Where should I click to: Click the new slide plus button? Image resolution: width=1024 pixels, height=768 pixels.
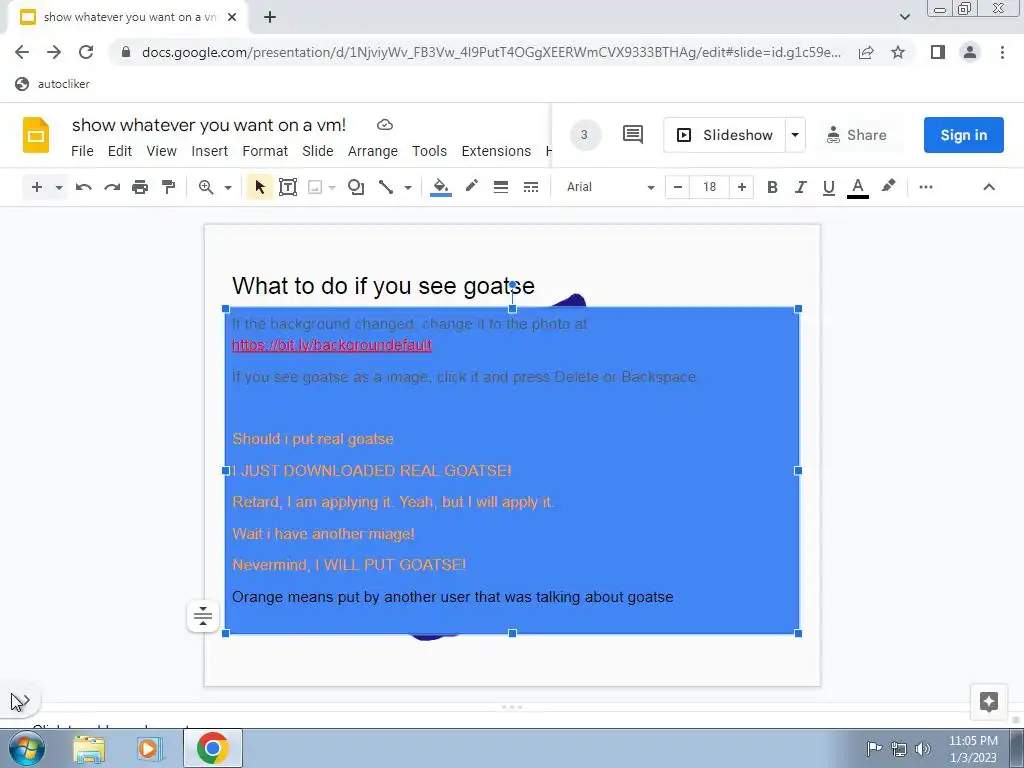37,187
